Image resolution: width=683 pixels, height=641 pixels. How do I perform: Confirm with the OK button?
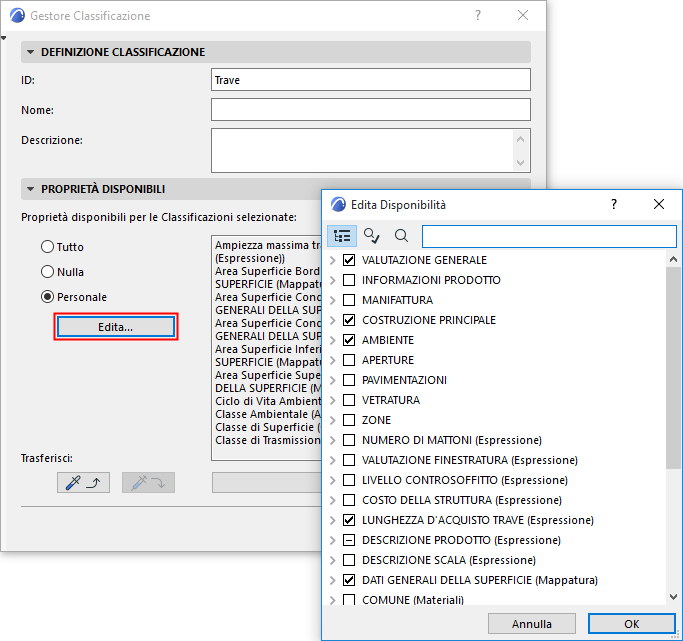(x=632, y=624)
